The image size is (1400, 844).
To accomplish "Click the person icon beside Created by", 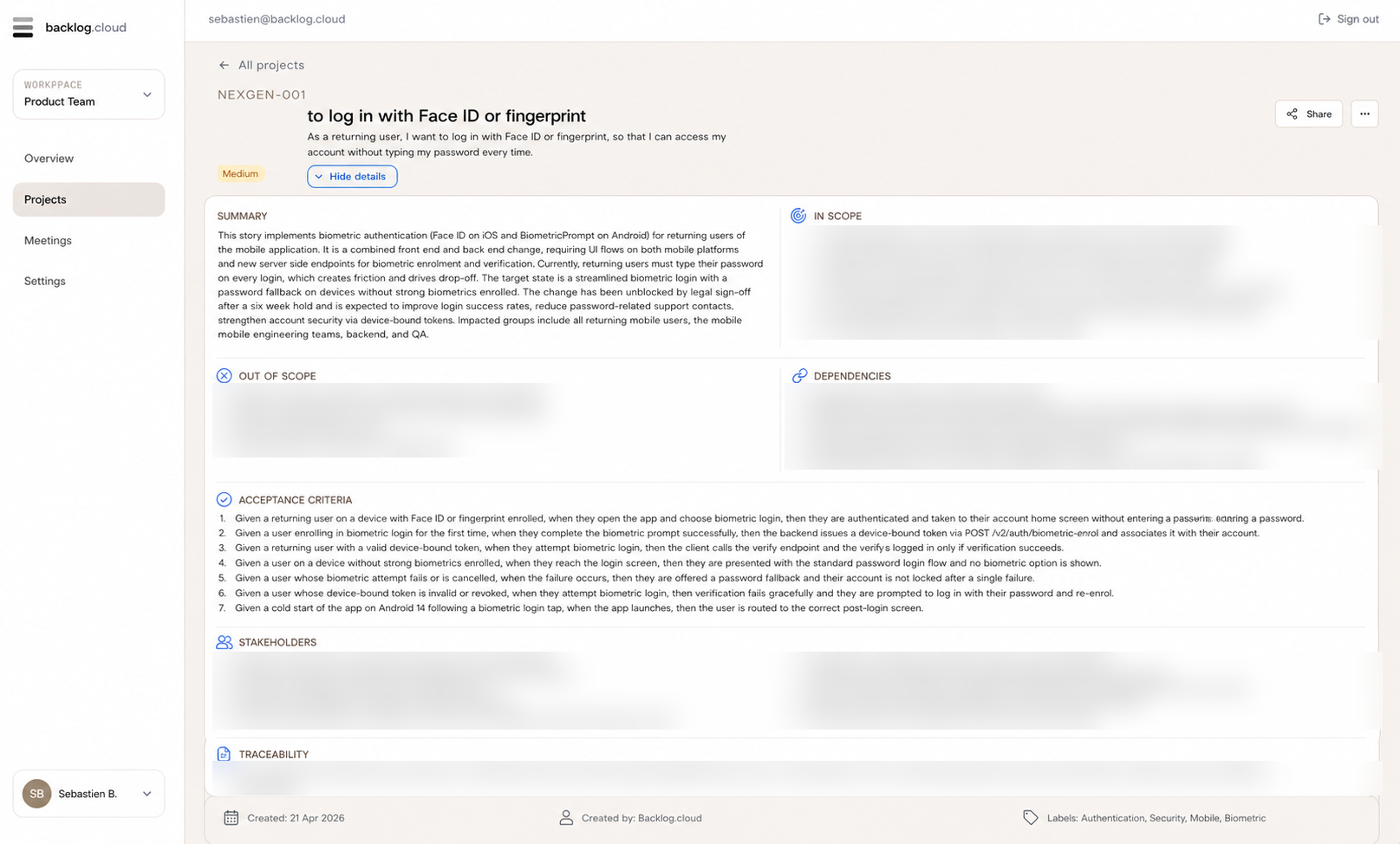I will coord(566,817).
